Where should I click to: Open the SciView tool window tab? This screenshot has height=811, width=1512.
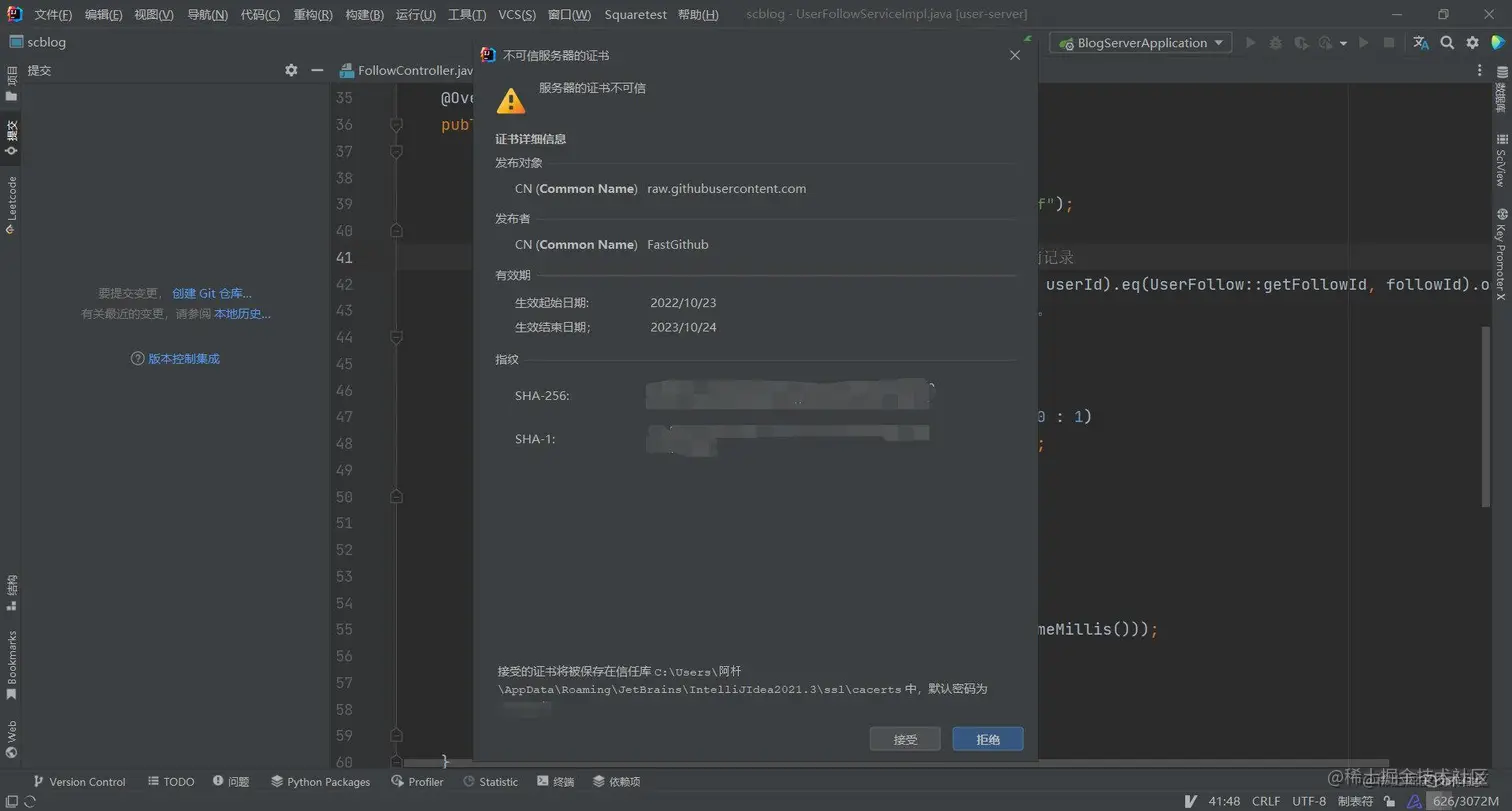(1501, 160)
